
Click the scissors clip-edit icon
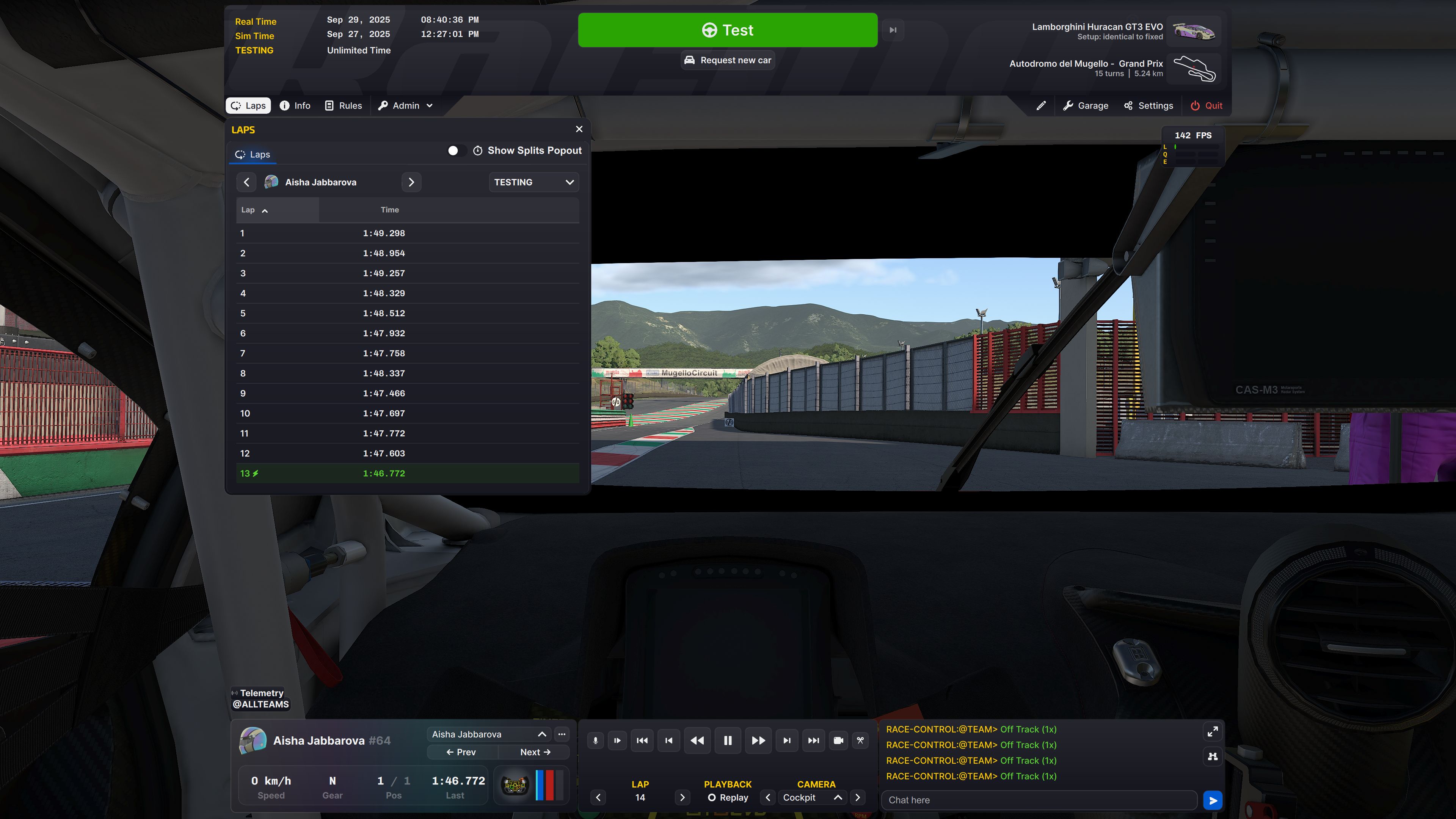click(x=860, y=741)
